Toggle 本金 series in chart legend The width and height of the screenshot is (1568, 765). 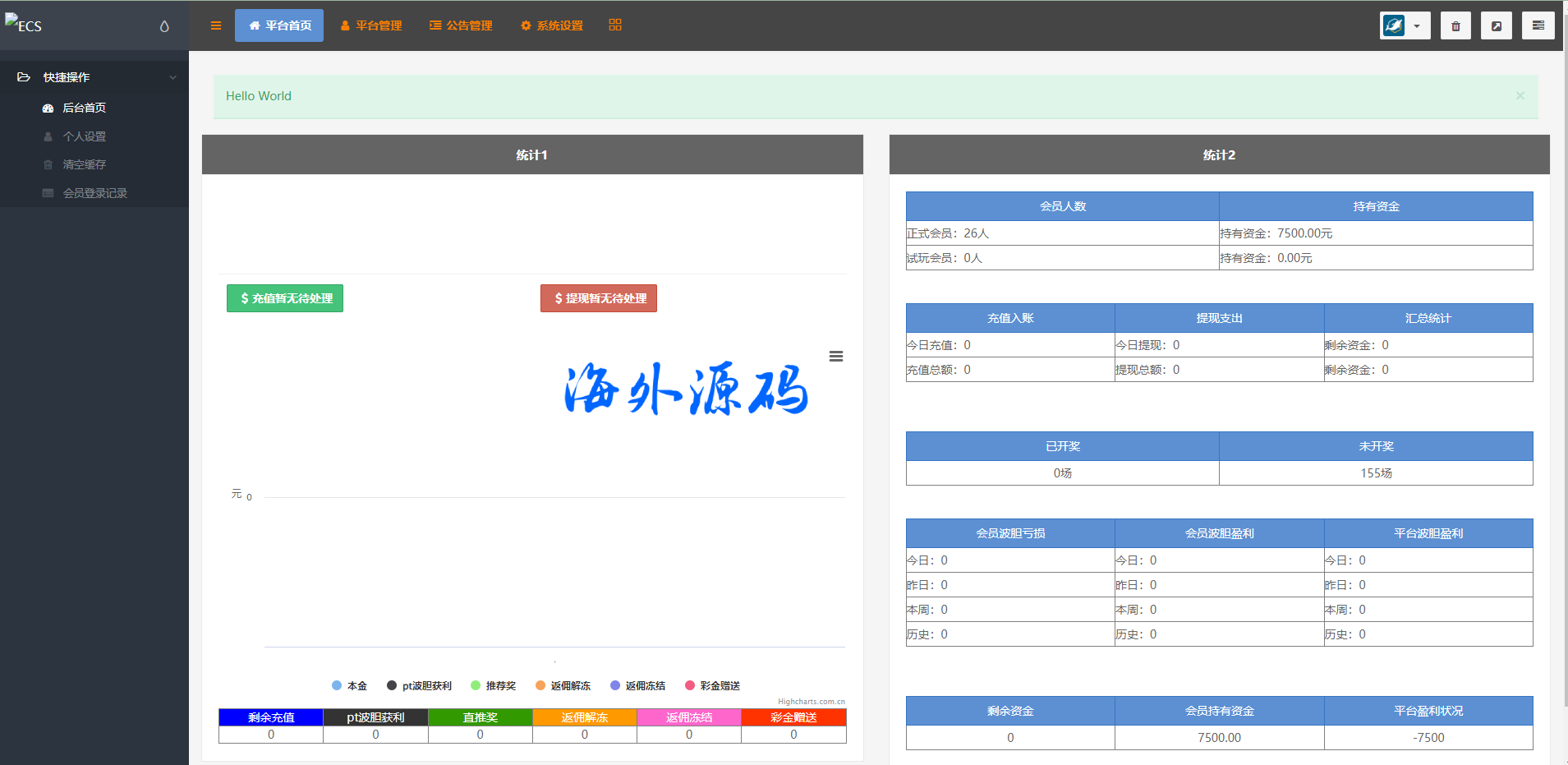coord(349,685)
